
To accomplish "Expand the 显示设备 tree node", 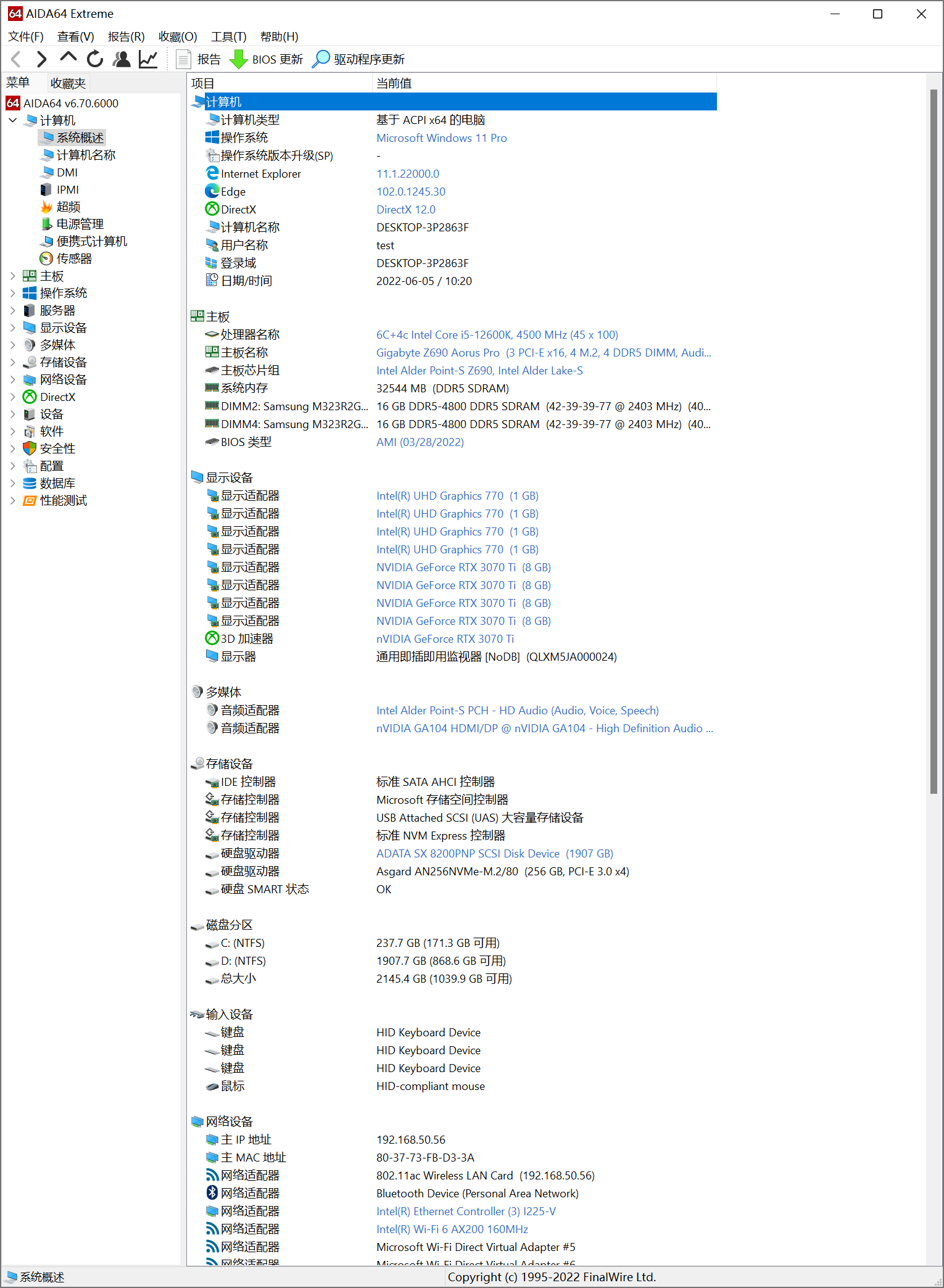I will pyautogui.click(x=12, y=328).
